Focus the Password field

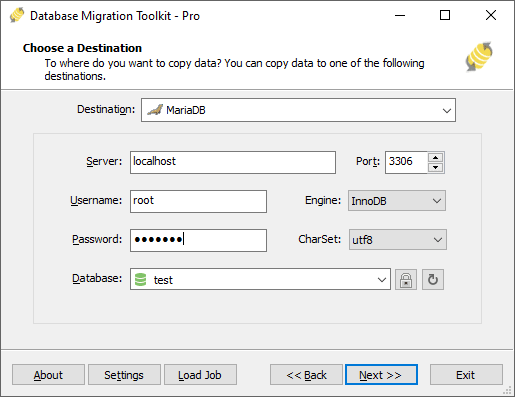(198, 240)
